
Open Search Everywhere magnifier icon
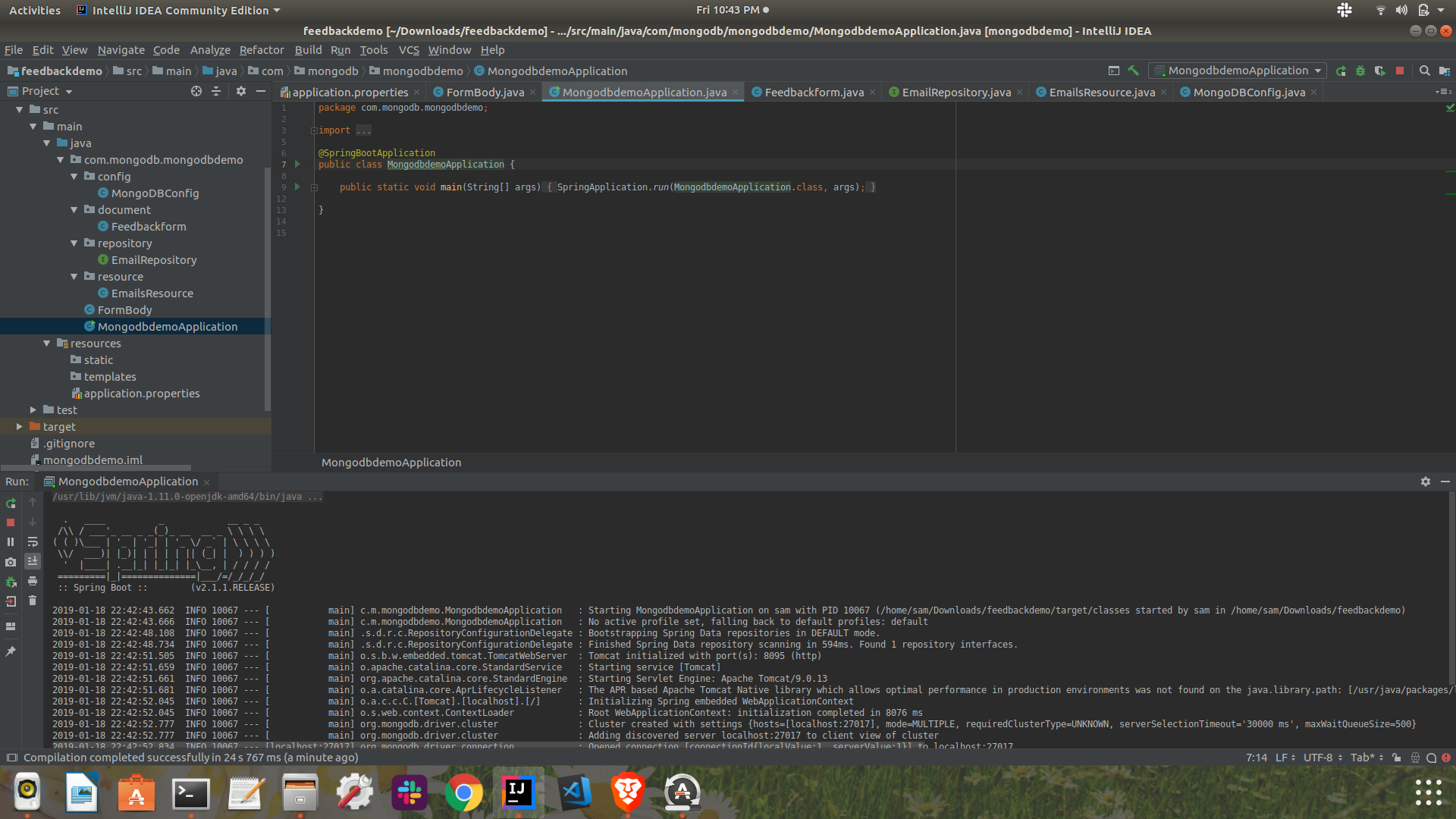1425,71
